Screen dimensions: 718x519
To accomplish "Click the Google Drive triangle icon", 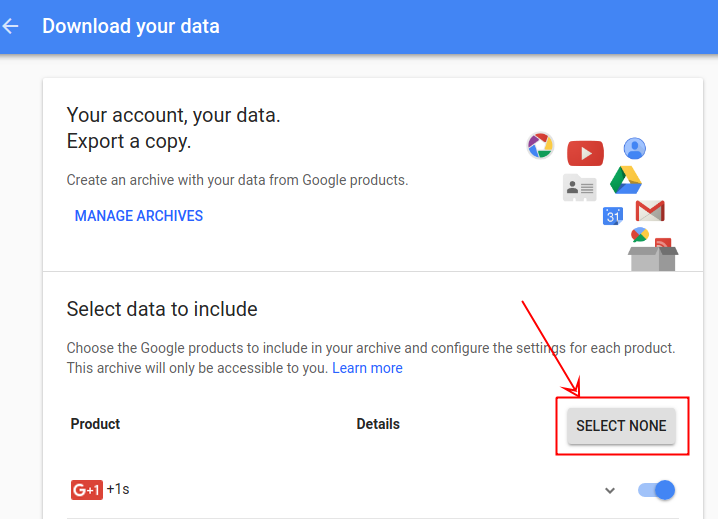I will coord(626,179).
